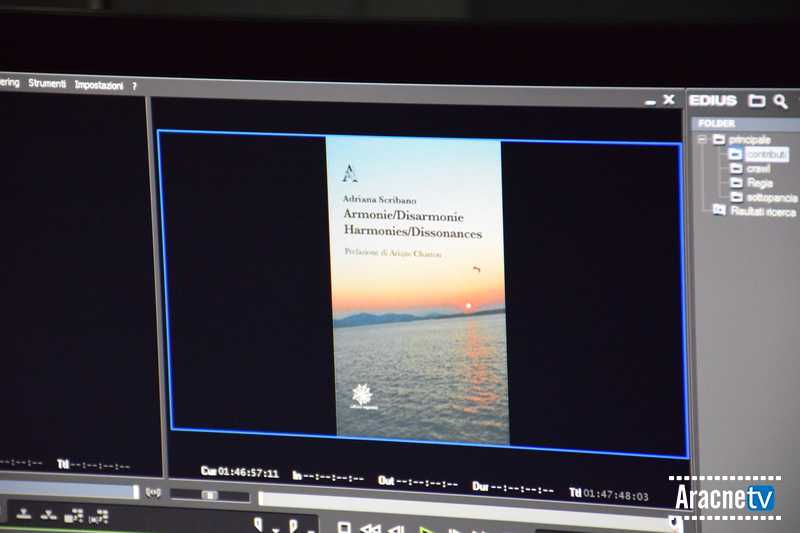Click the jog dial icon beside shuttle
This screenshot has width=800, height=533.
153,492
